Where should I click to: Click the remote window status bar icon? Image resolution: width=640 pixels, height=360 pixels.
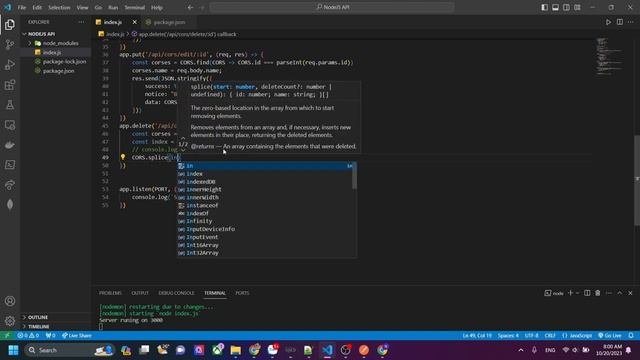pyautogui.click(x=7, y=336)
